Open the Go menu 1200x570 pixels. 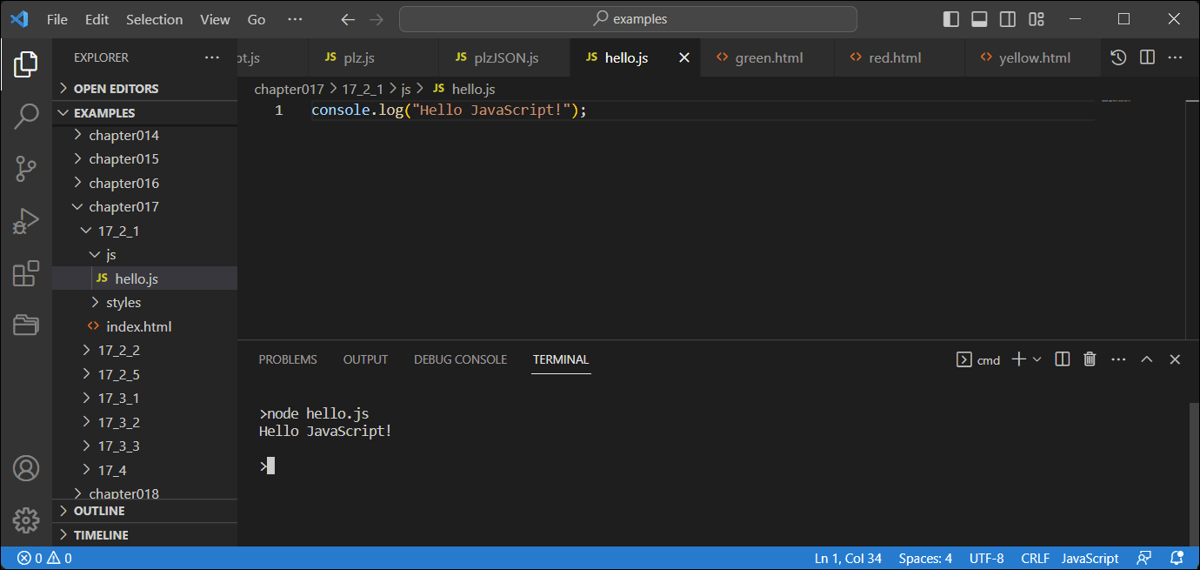(256, 19)
